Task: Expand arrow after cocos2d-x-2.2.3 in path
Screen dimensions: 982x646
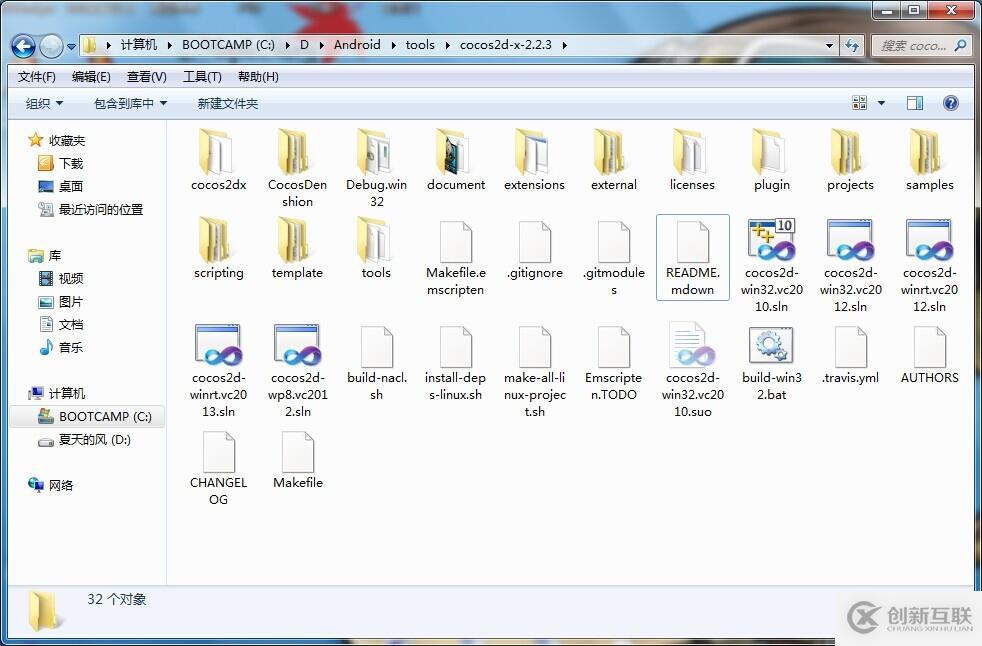Action: click(x=564, y=45)
